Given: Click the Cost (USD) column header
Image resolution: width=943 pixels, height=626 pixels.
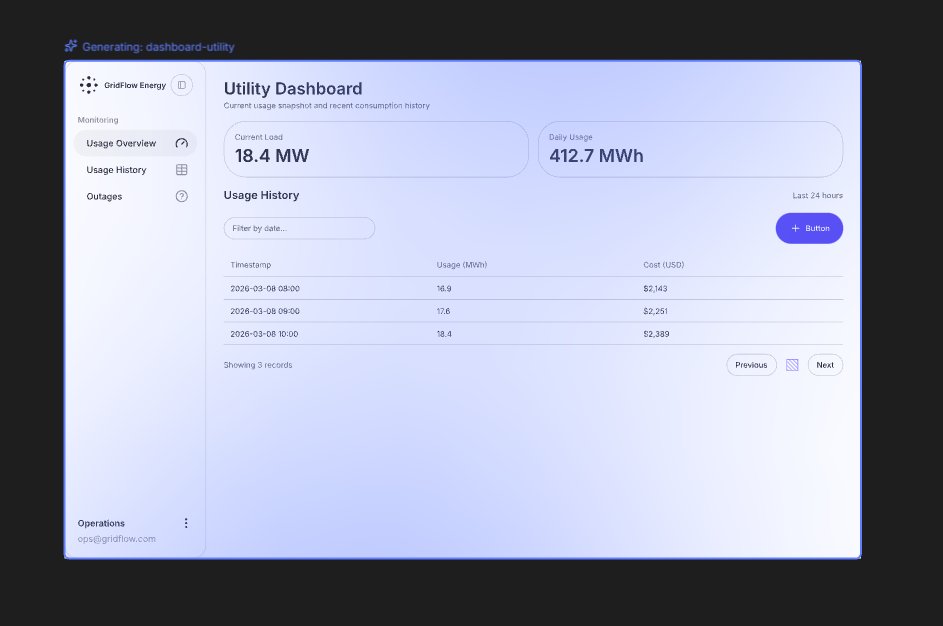Looking at the screenshot, I should click(664, 265).
